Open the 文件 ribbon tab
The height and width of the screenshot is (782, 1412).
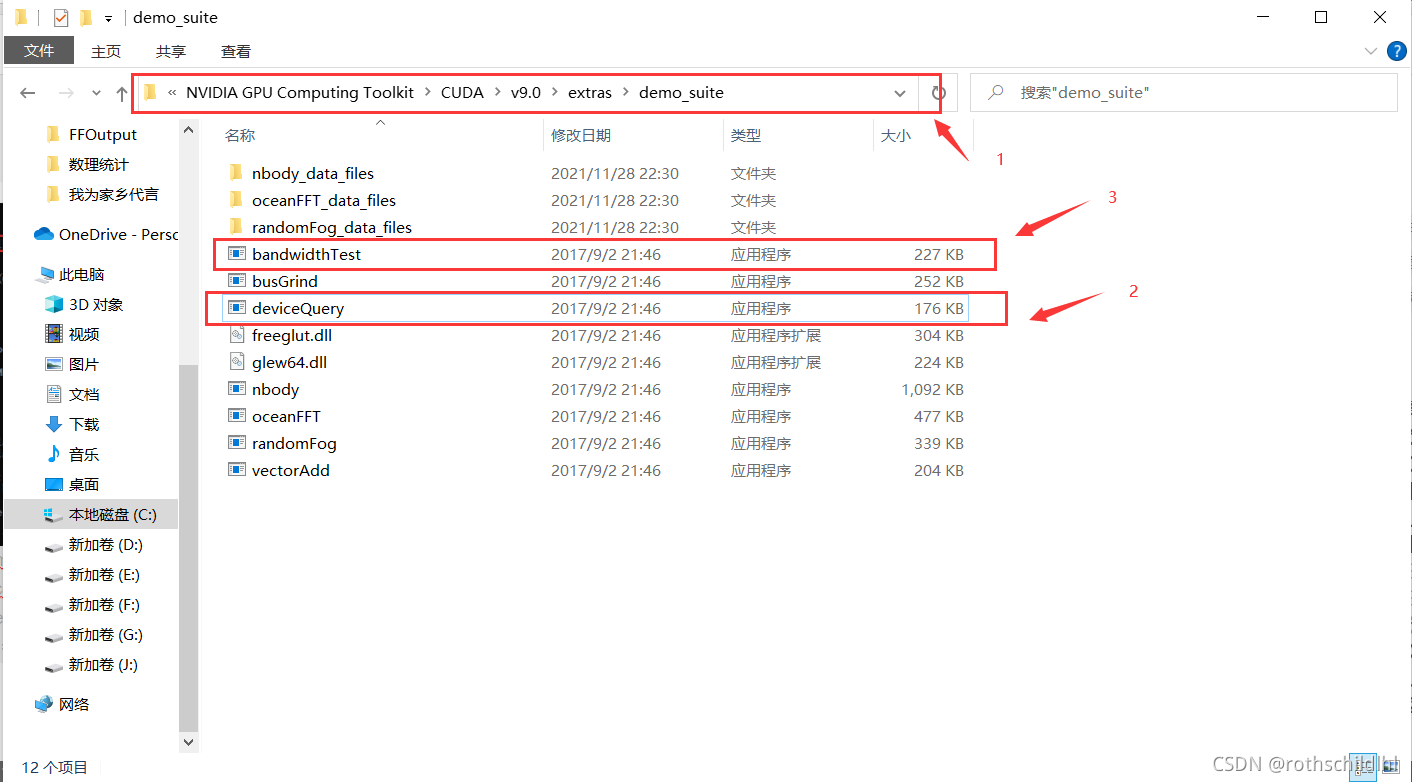pyautogui.click(x=39, y=51)
